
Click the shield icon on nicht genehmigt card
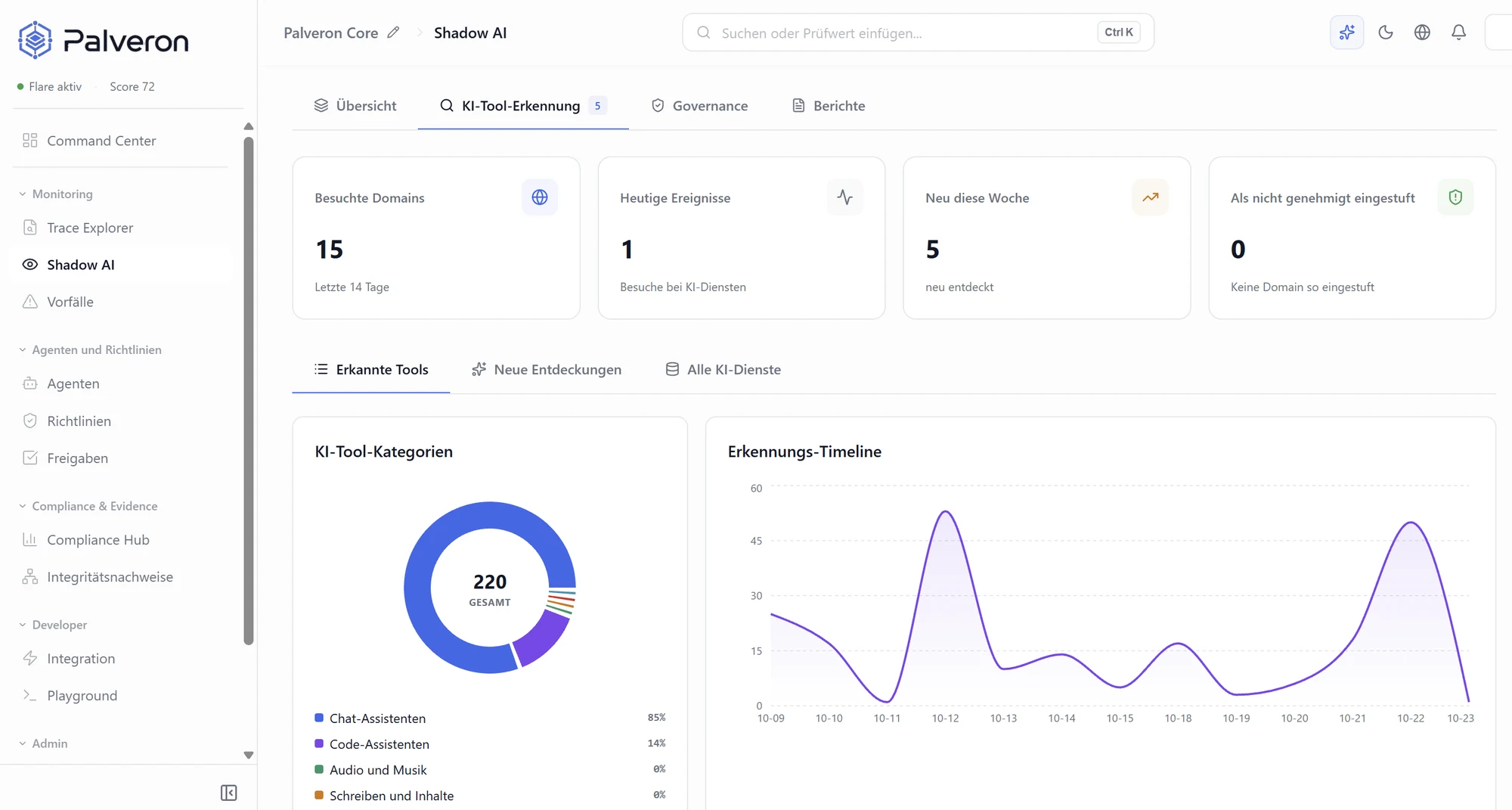[1455, 197]
